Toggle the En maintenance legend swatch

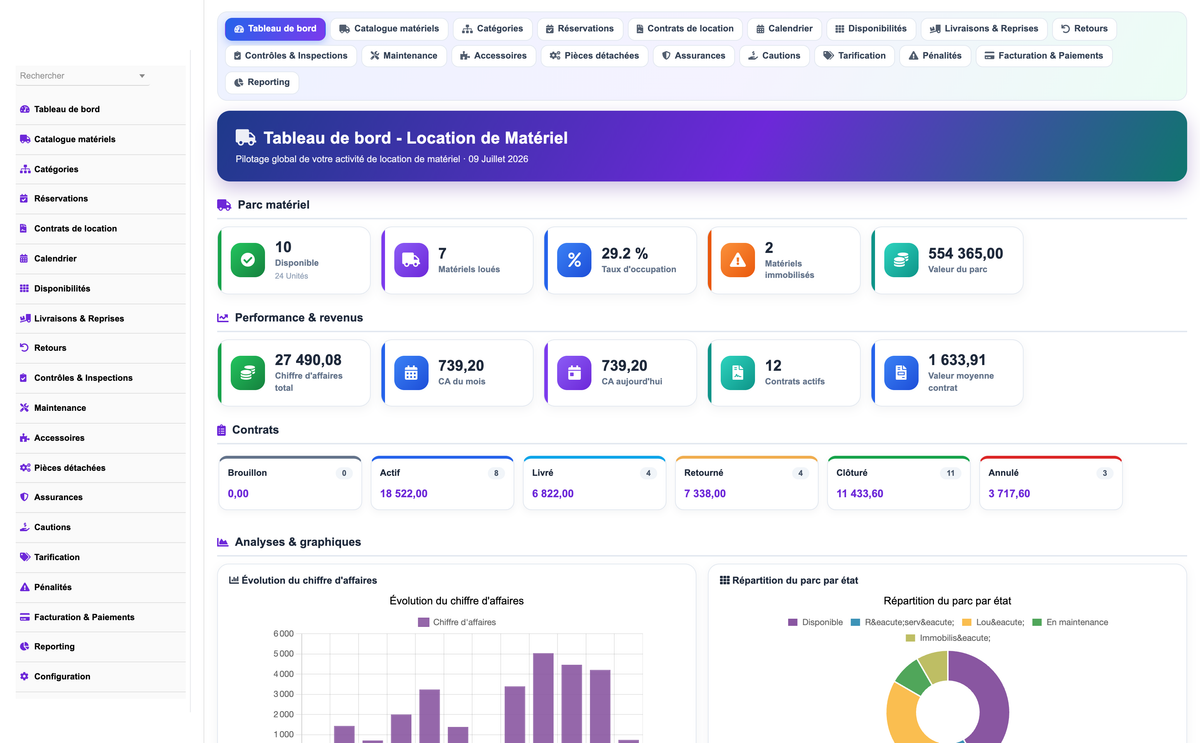click(x=1037, y=622)
